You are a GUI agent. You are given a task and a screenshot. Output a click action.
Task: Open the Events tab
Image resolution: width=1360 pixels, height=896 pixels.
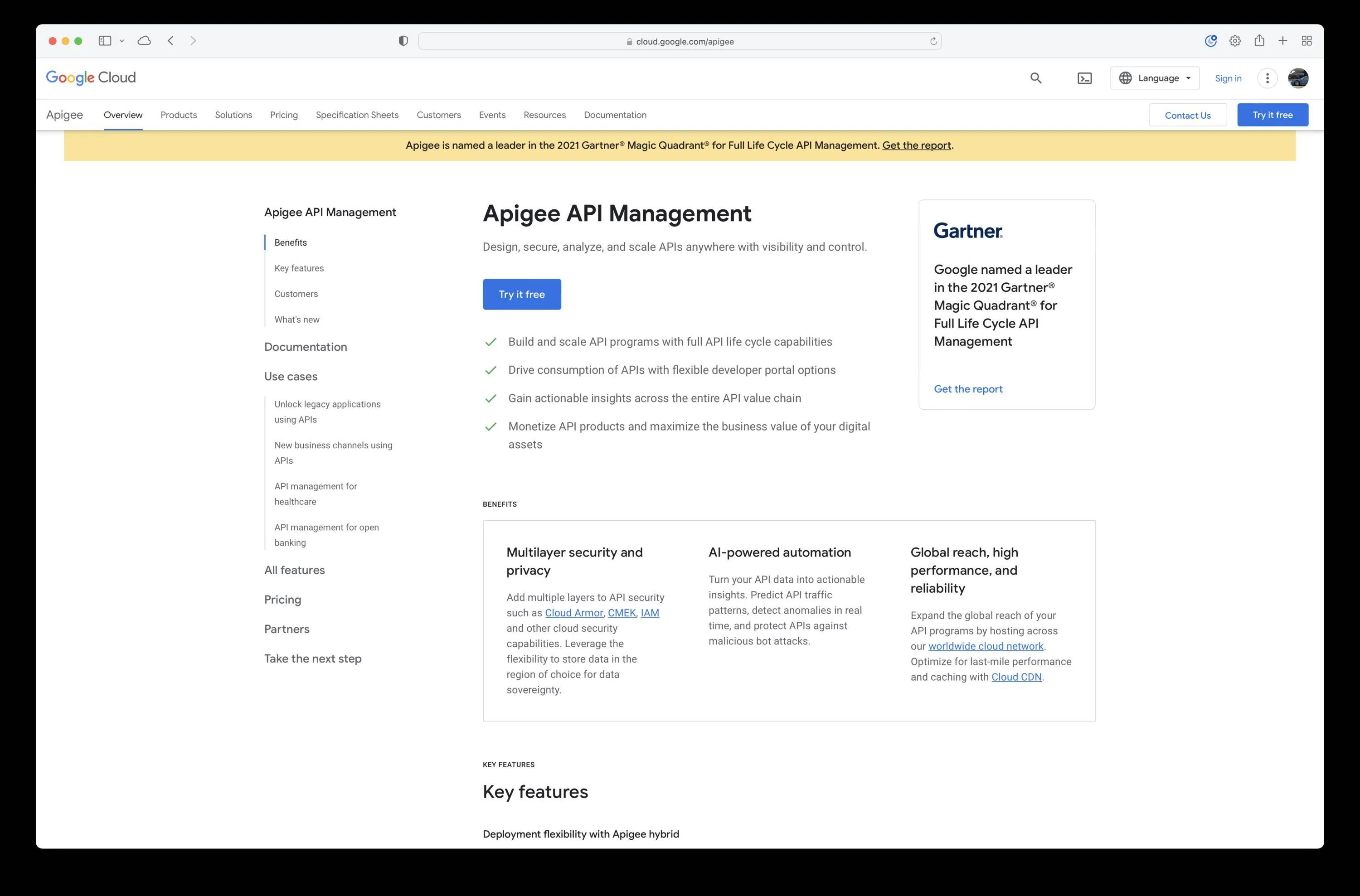(492, 115)
